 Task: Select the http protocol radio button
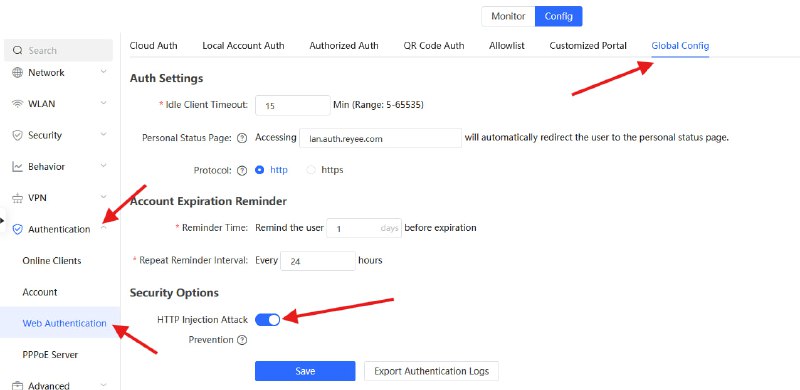(x=259, y=170)
